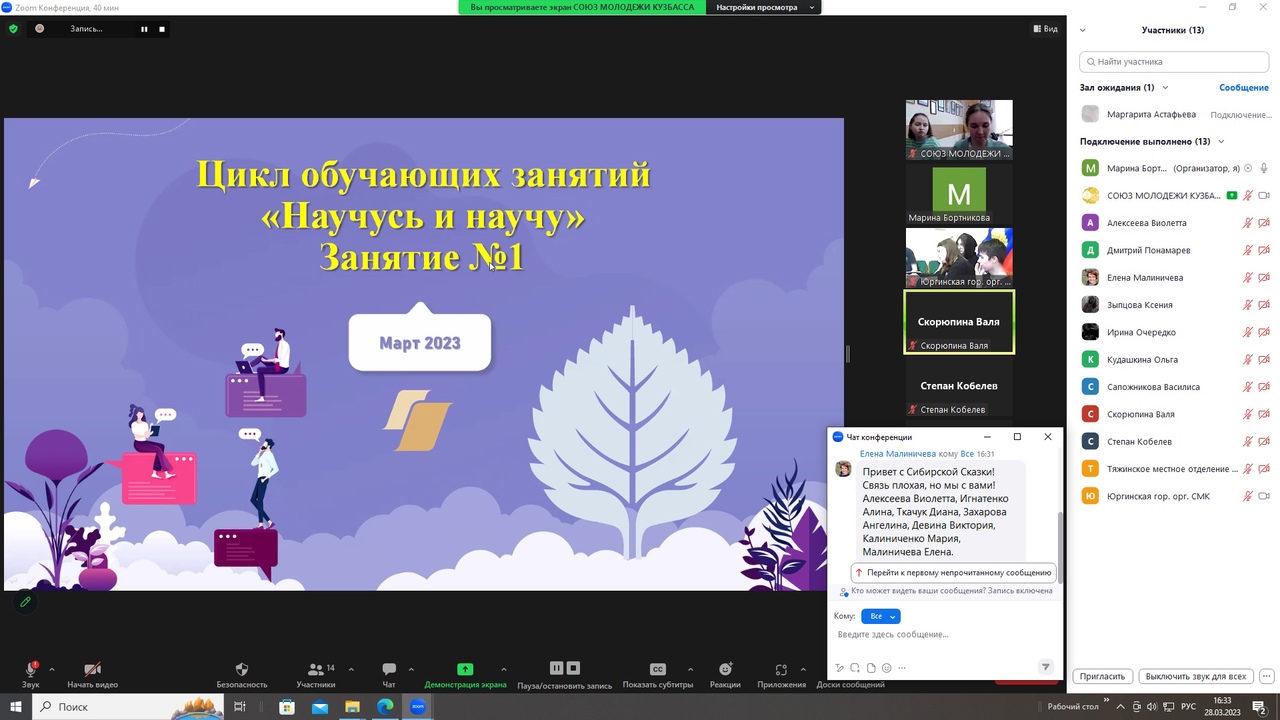Click Перейти к первому непрочитанному сообщению

pyautogui.click(x=953, y=573)
